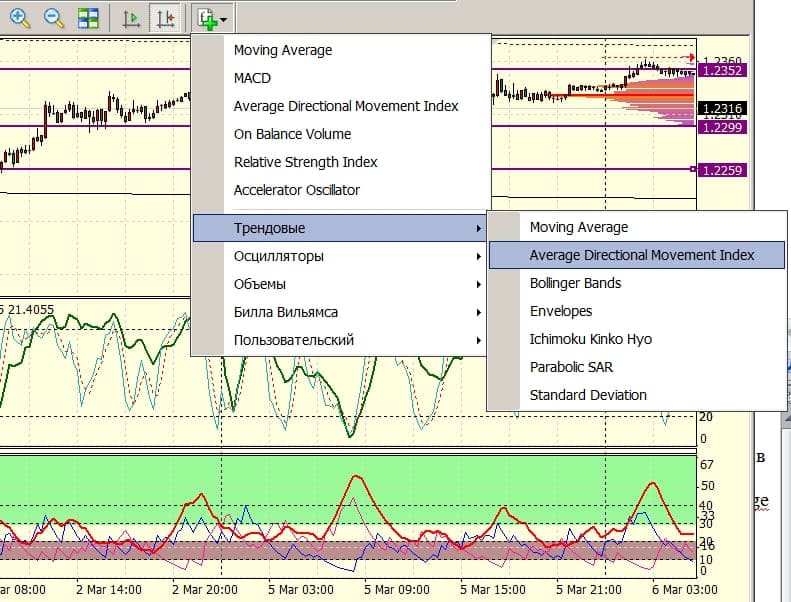Image resolution: width=791 pixels, height=602 pixels.
Task: Expand the Осцилляторы submenu
Action: click(339, 256)
